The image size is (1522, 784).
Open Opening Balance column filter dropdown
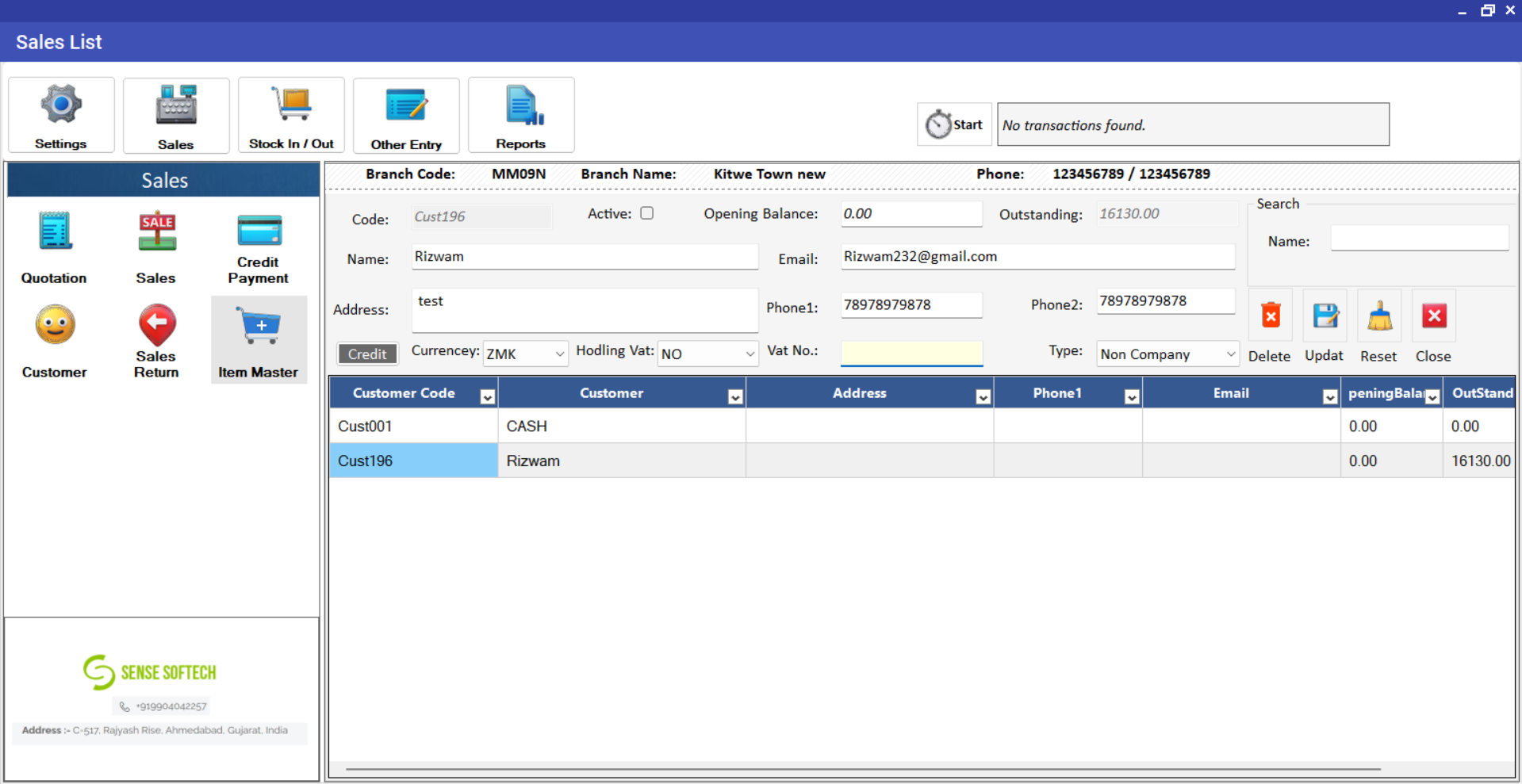coord(1432,397)
